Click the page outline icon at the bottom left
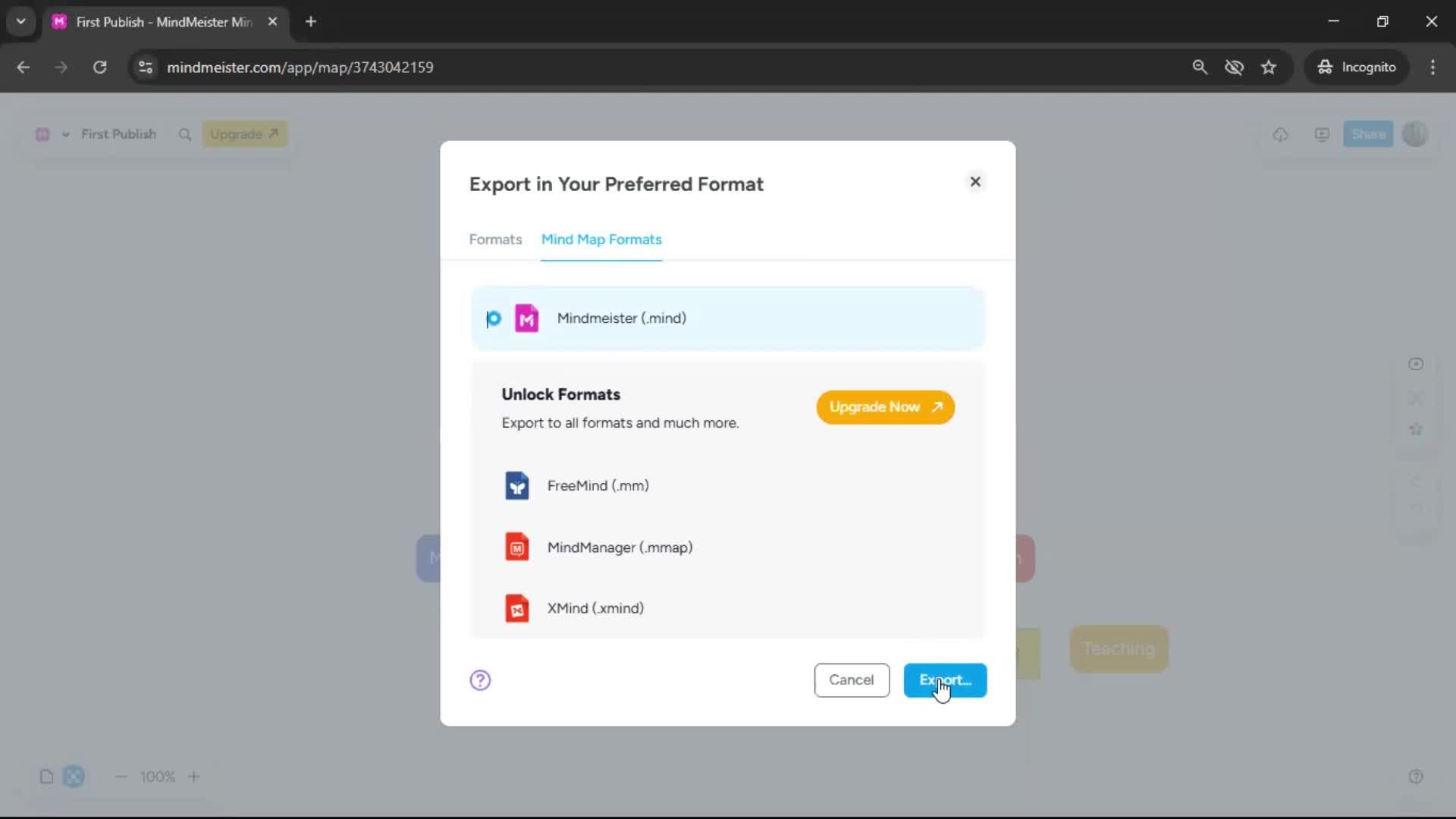The image size is (1456, 819). coord(46,777)
